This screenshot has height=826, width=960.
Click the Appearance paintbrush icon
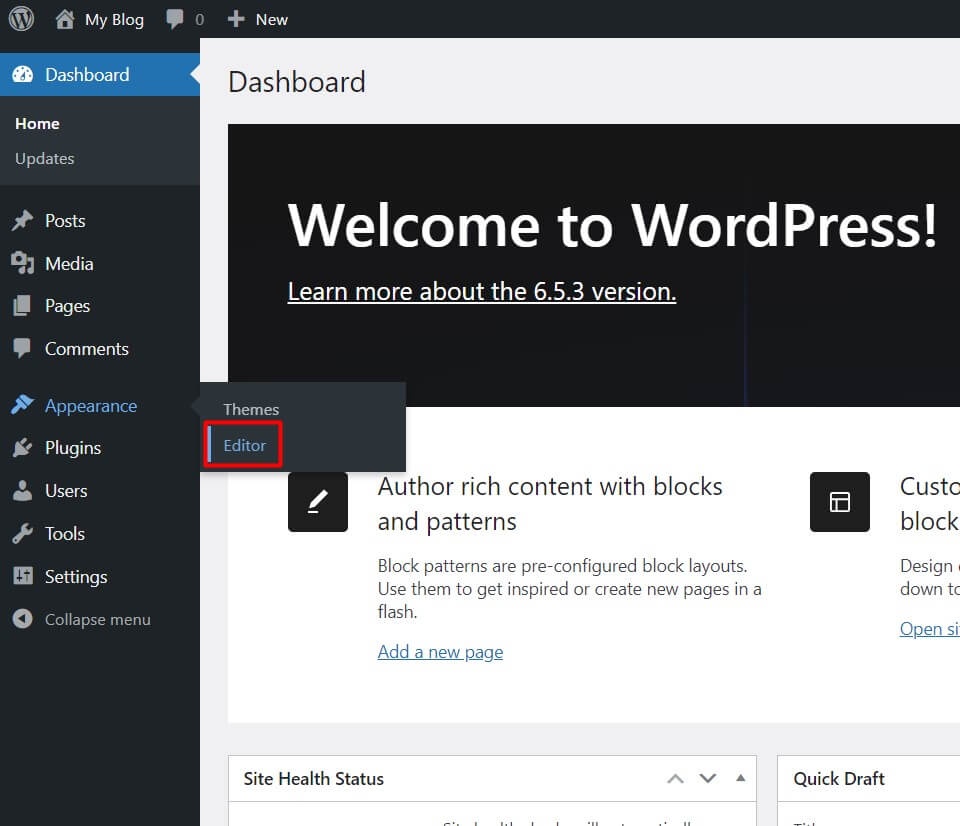[x=23, y=405]
